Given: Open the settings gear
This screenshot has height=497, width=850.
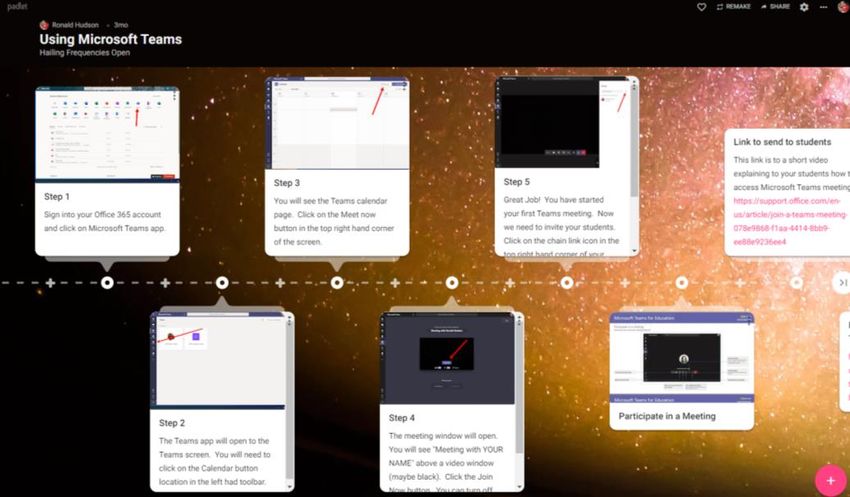Looking at the screenshot, I should click(x=804, y=7).
